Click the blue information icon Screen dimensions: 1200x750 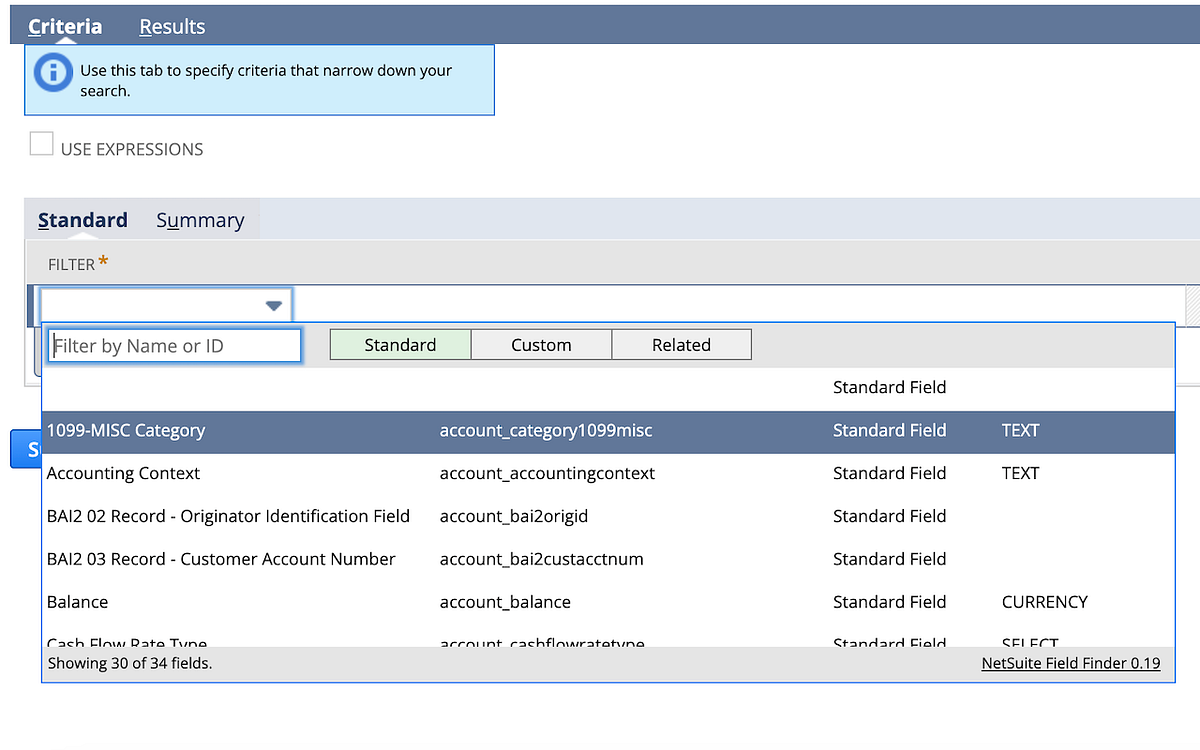pos(53,72)
